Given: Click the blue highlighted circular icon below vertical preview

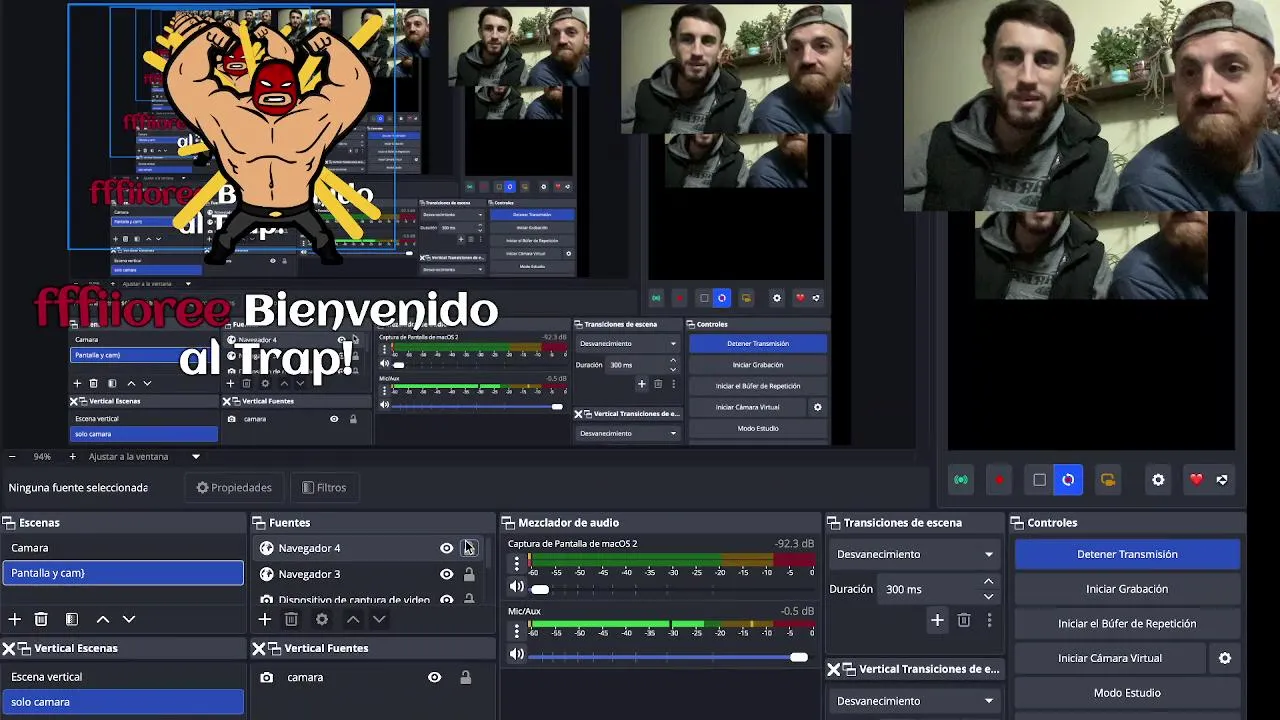Looking at the screenshot, I should [x=1068, y=480].
